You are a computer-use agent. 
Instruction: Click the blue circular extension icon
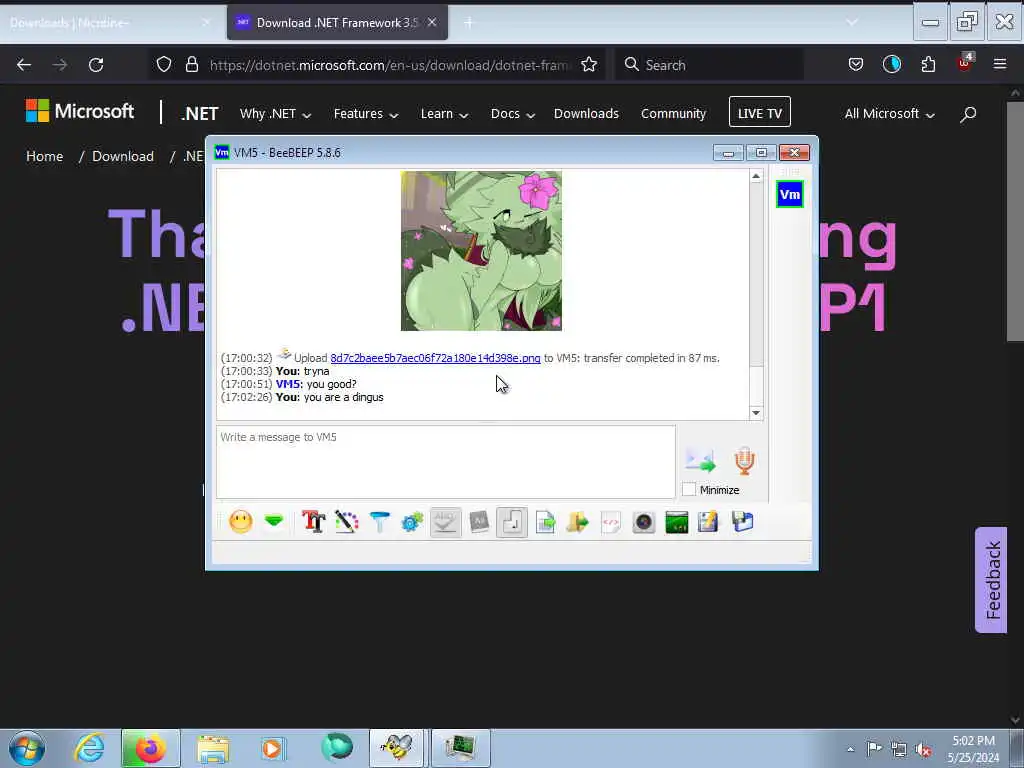click(x=891, y=64)
